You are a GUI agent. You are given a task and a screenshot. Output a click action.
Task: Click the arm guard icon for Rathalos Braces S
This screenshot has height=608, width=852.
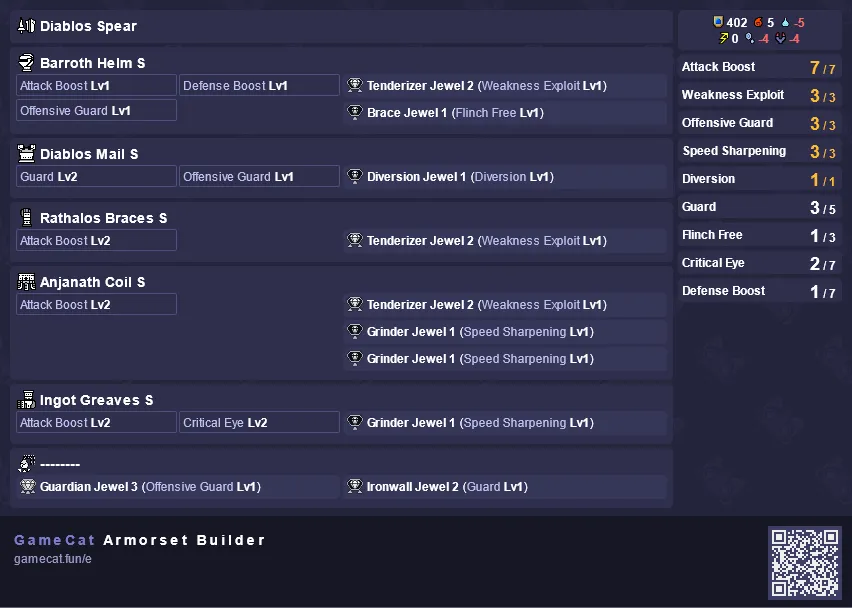[26, 217]
